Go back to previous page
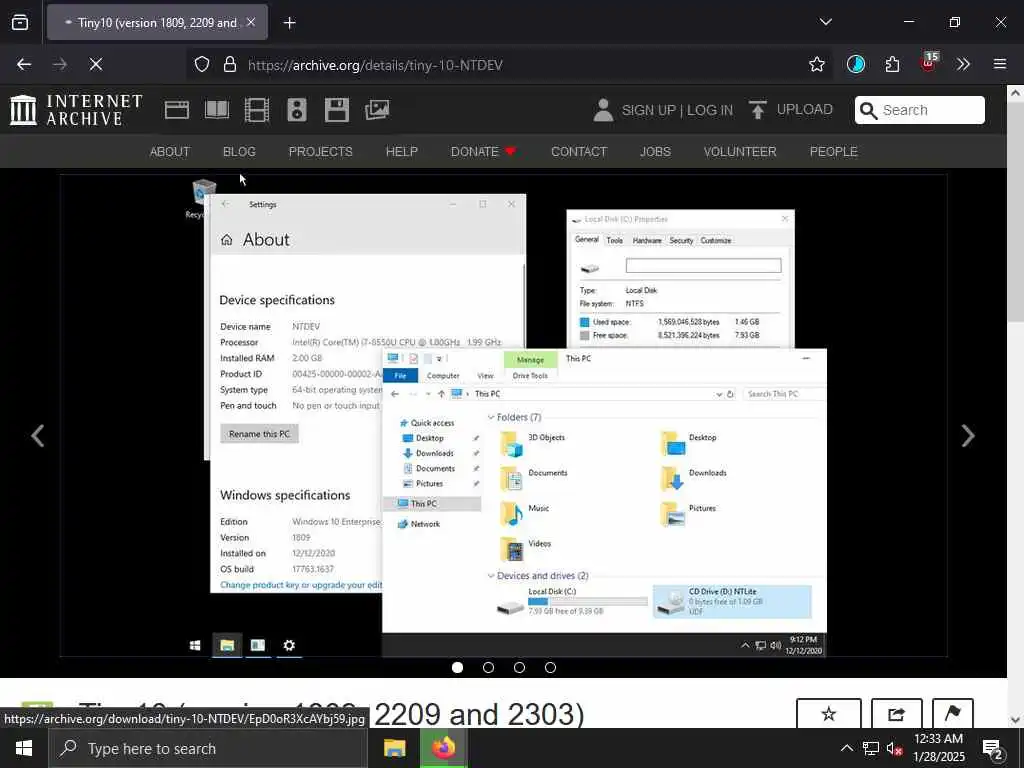Viewport: 1024px width, 768px height. click(x=24, y=64)
